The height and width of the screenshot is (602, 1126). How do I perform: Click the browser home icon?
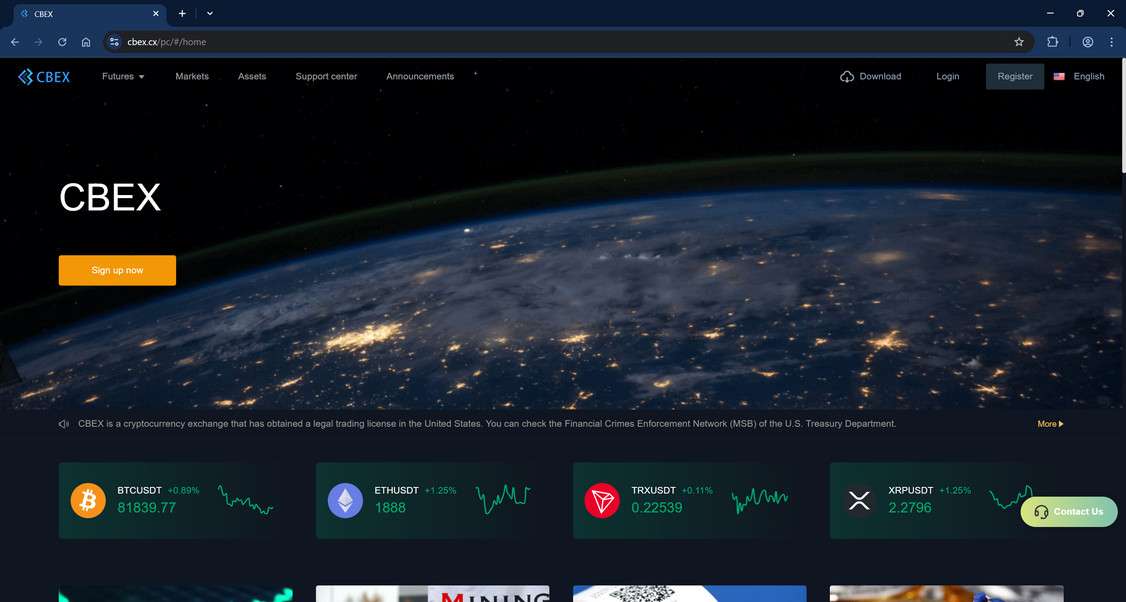pyautogui.click(x=86, y=42)
